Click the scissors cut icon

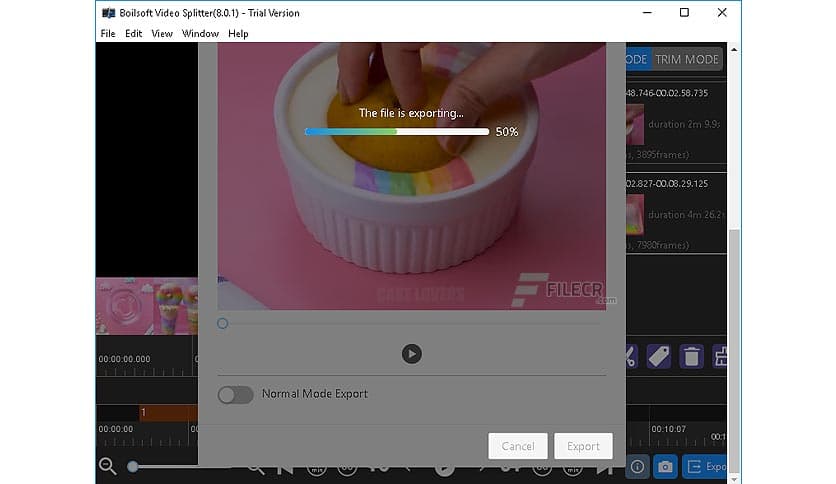pos(631,357)
